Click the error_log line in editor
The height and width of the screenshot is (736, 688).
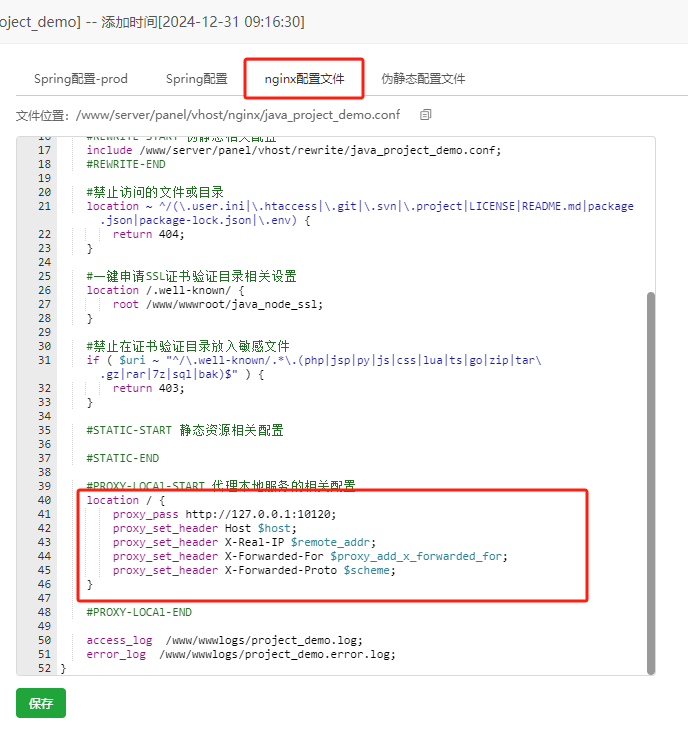click(240, 654)
